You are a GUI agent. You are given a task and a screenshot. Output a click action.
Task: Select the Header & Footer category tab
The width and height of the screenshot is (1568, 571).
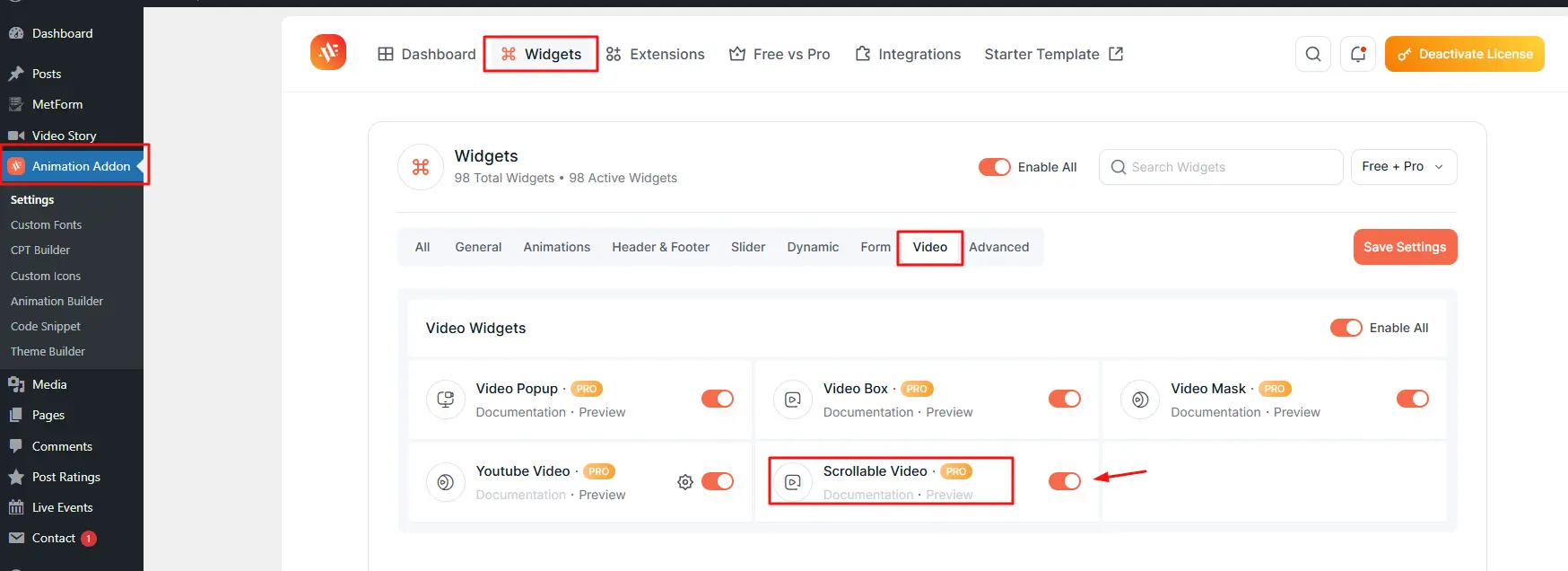(661, 247)
